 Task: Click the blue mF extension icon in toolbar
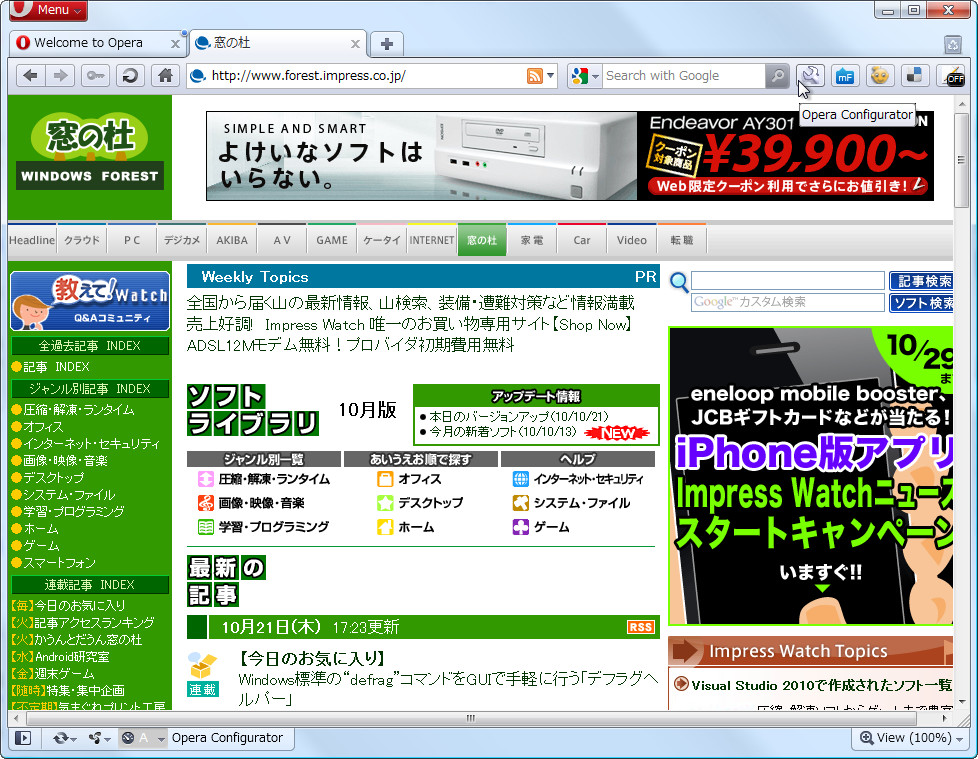(845, 75)
